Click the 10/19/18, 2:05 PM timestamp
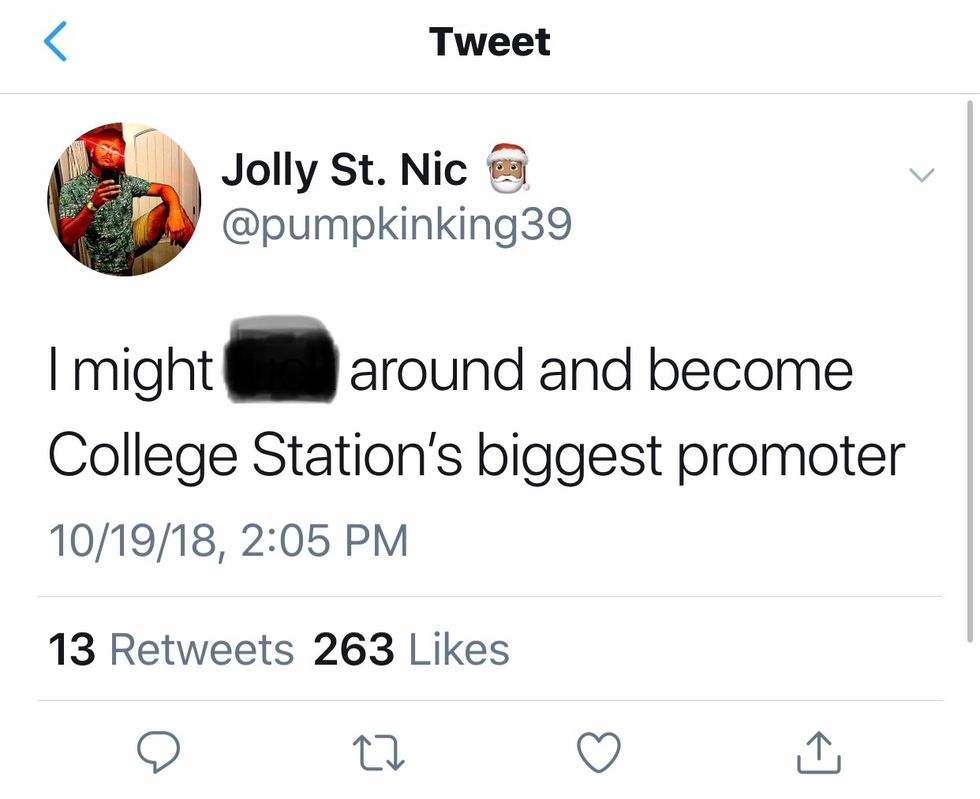 (x=228, y=541)
